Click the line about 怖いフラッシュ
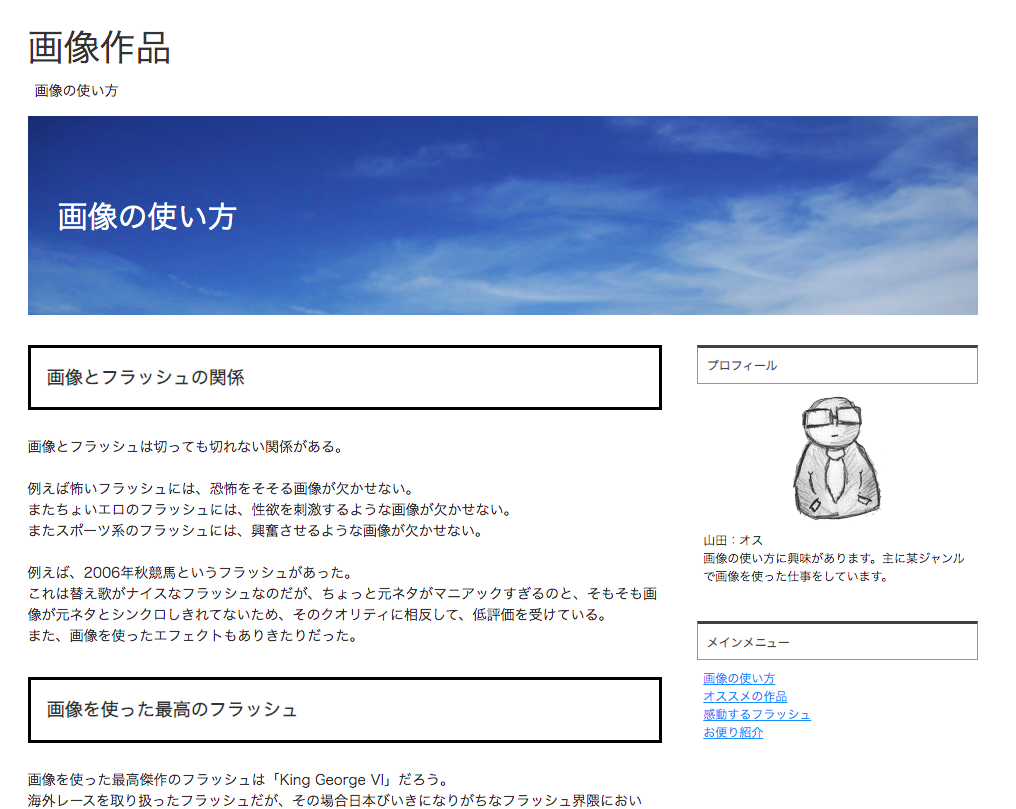 tap(221, 489)
